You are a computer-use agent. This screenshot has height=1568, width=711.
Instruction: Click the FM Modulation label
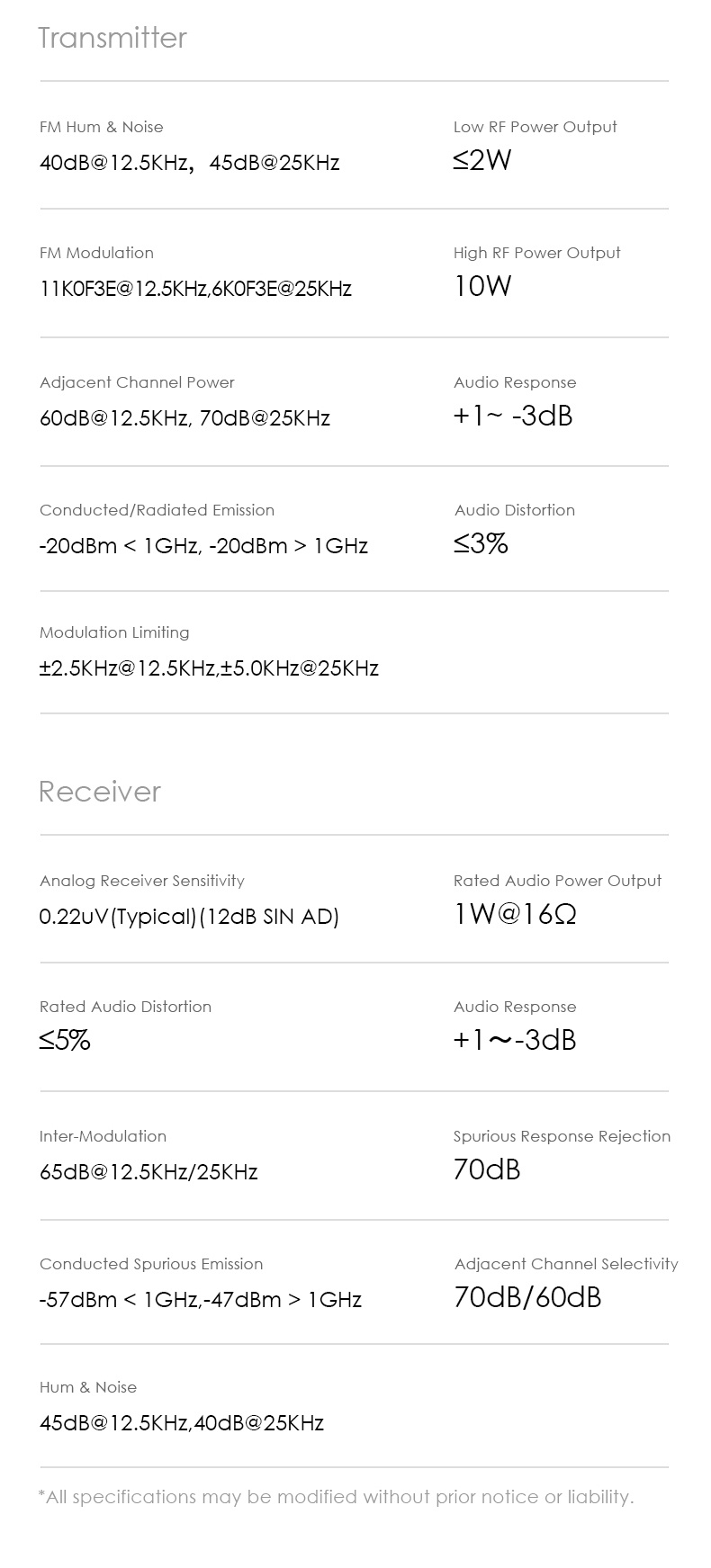(x=96, y=253)
